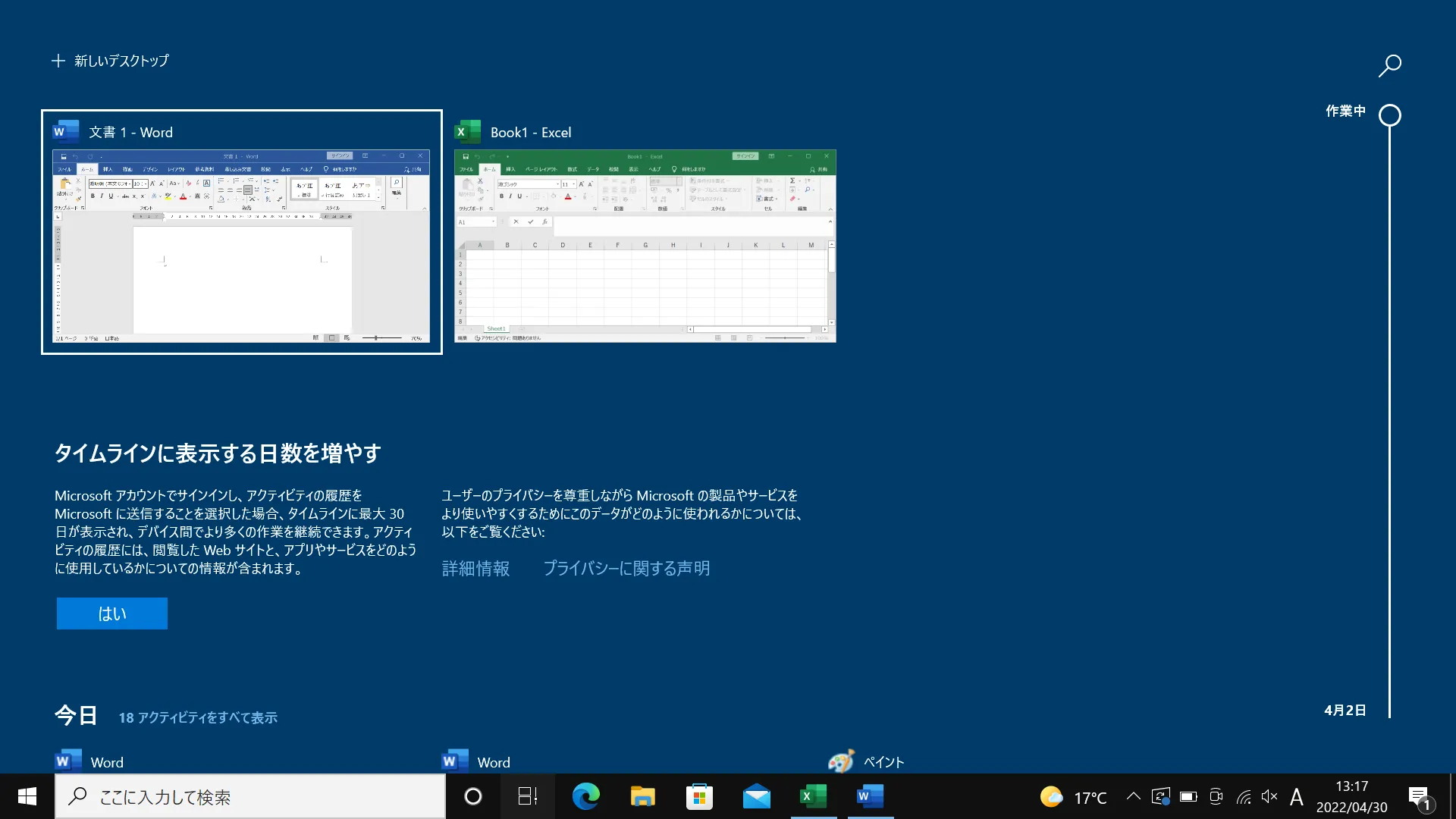The width and height of the screenshot is (1456, 819).
Task: Open the プライバシーに関する声明 link
Action: 626,568
